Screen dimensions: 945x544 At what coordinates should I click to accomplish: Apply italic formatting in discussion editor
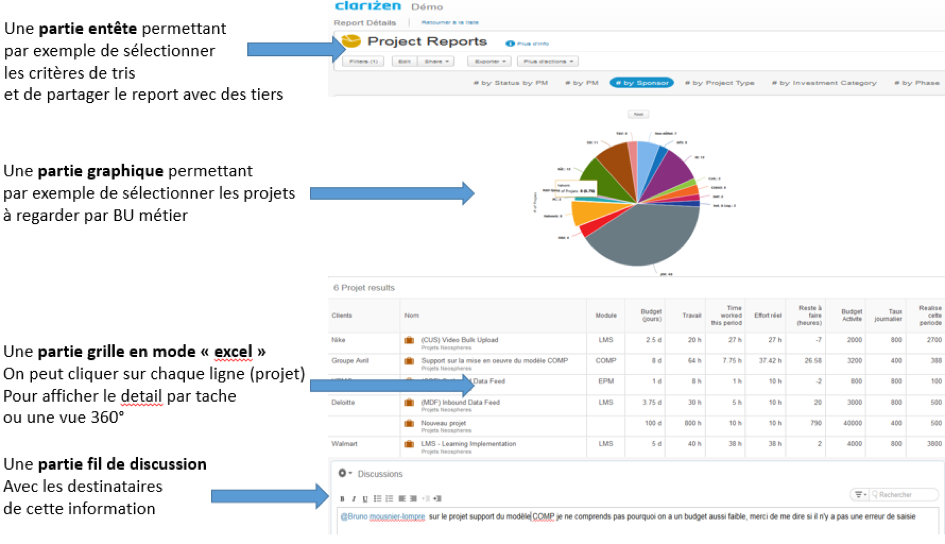click(354, 499)
